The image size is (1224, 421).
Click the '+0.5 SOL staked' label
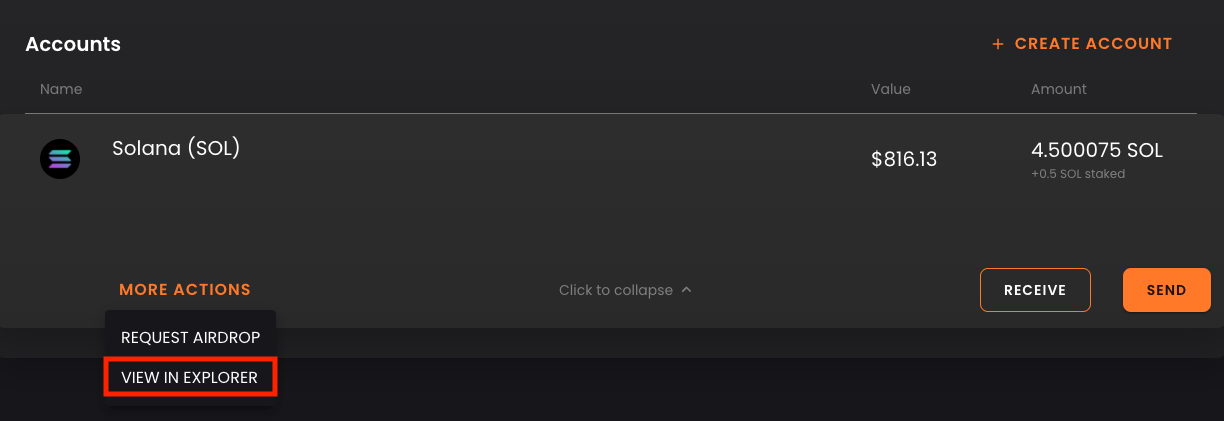pos(1078,174)
